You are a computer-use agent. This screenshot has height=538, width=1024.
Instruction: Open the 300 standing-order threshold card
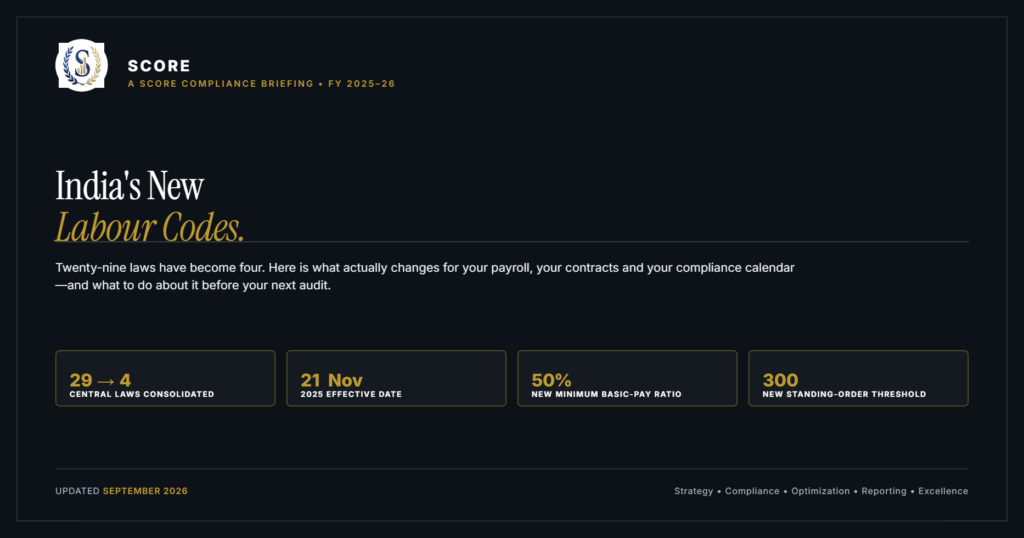click(x=858, y=378)
